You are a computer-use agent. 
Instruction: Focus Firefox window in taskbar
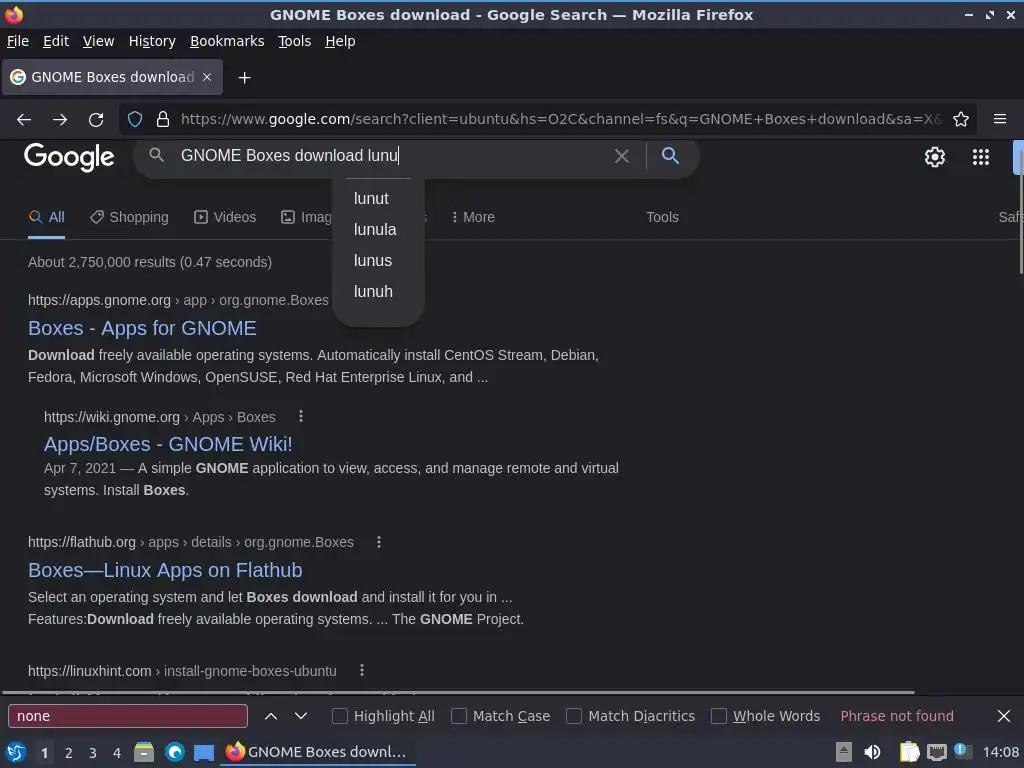(318, 752)
